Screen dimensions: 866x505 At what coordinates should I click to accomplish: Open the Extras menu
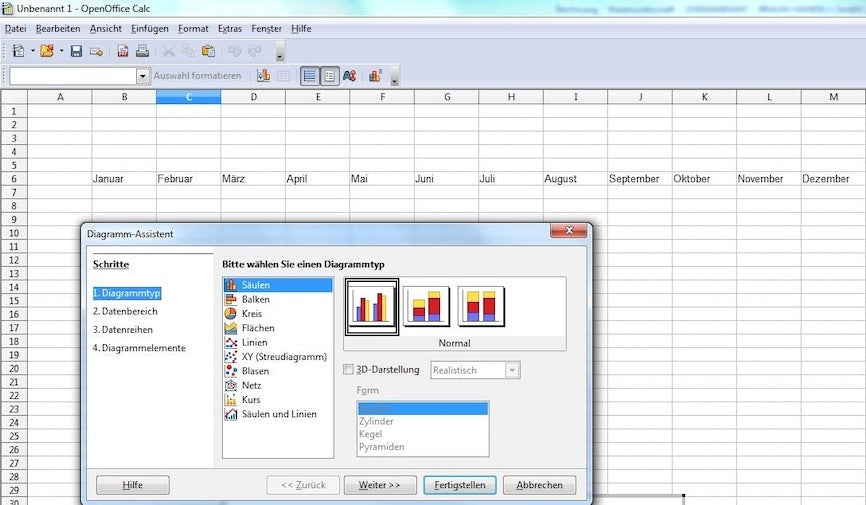tap(230, 29)
